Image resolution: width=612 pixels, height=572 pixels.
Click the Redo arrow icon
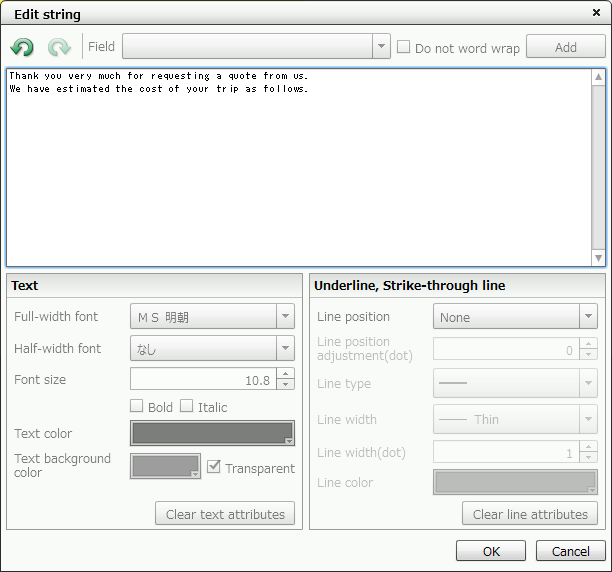click(x=59, y=47)
